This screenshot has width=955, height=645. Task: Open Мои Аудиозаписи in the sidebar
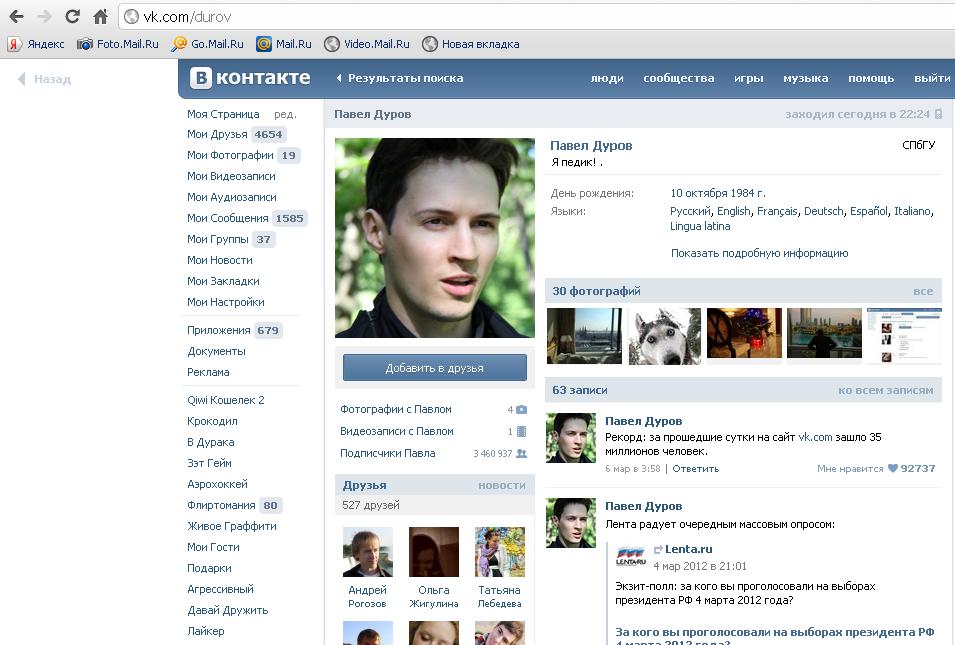pos(232,197)
